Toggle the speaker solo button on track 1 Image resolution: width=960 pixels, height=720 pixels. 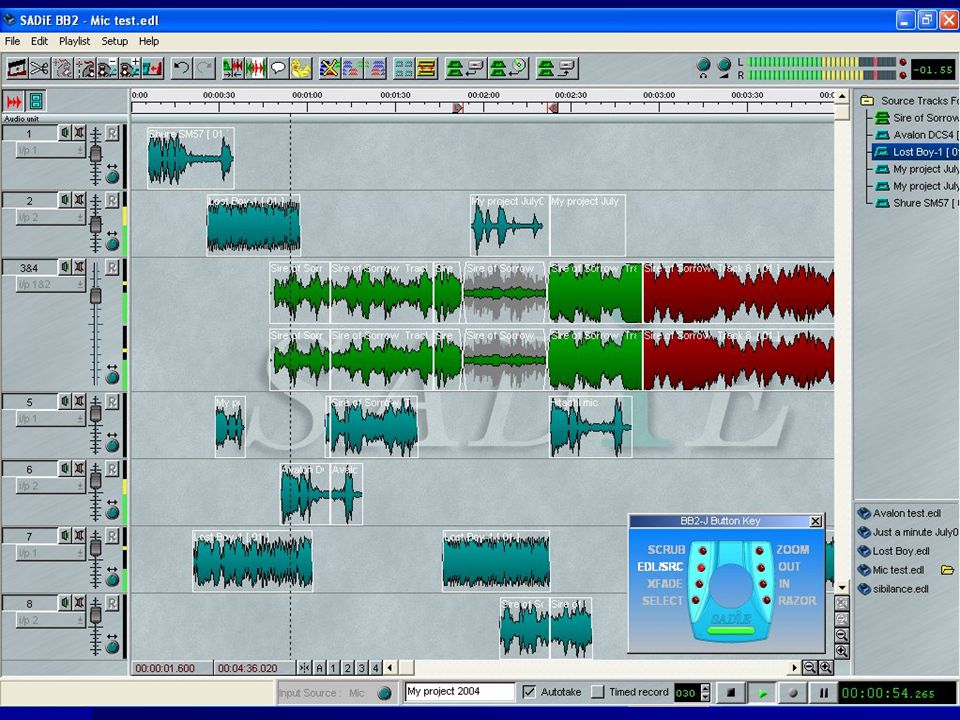66,132
